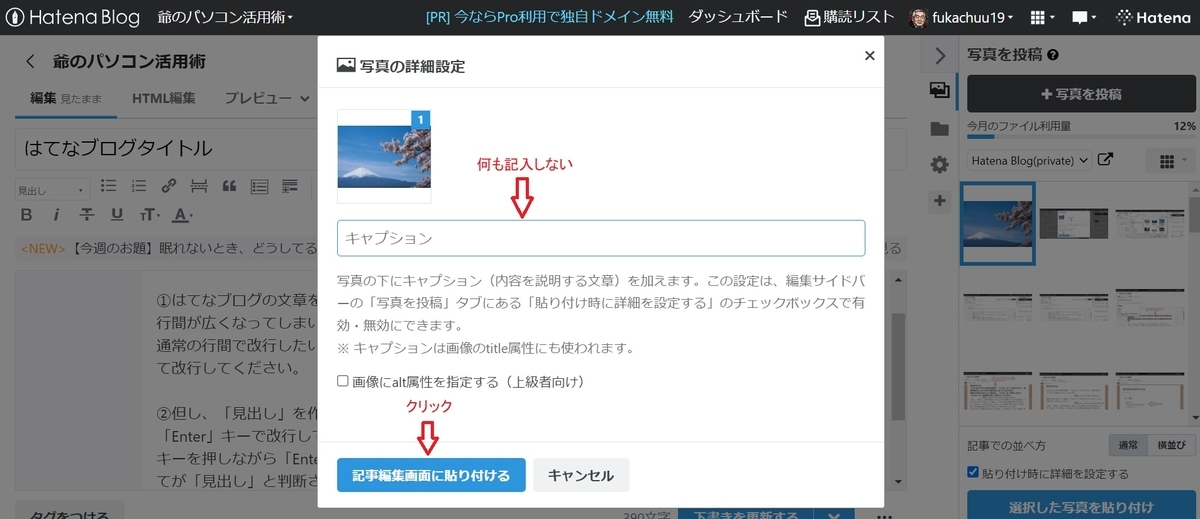Insert a bulleted list
The image size is (1200, 519).
109,186
